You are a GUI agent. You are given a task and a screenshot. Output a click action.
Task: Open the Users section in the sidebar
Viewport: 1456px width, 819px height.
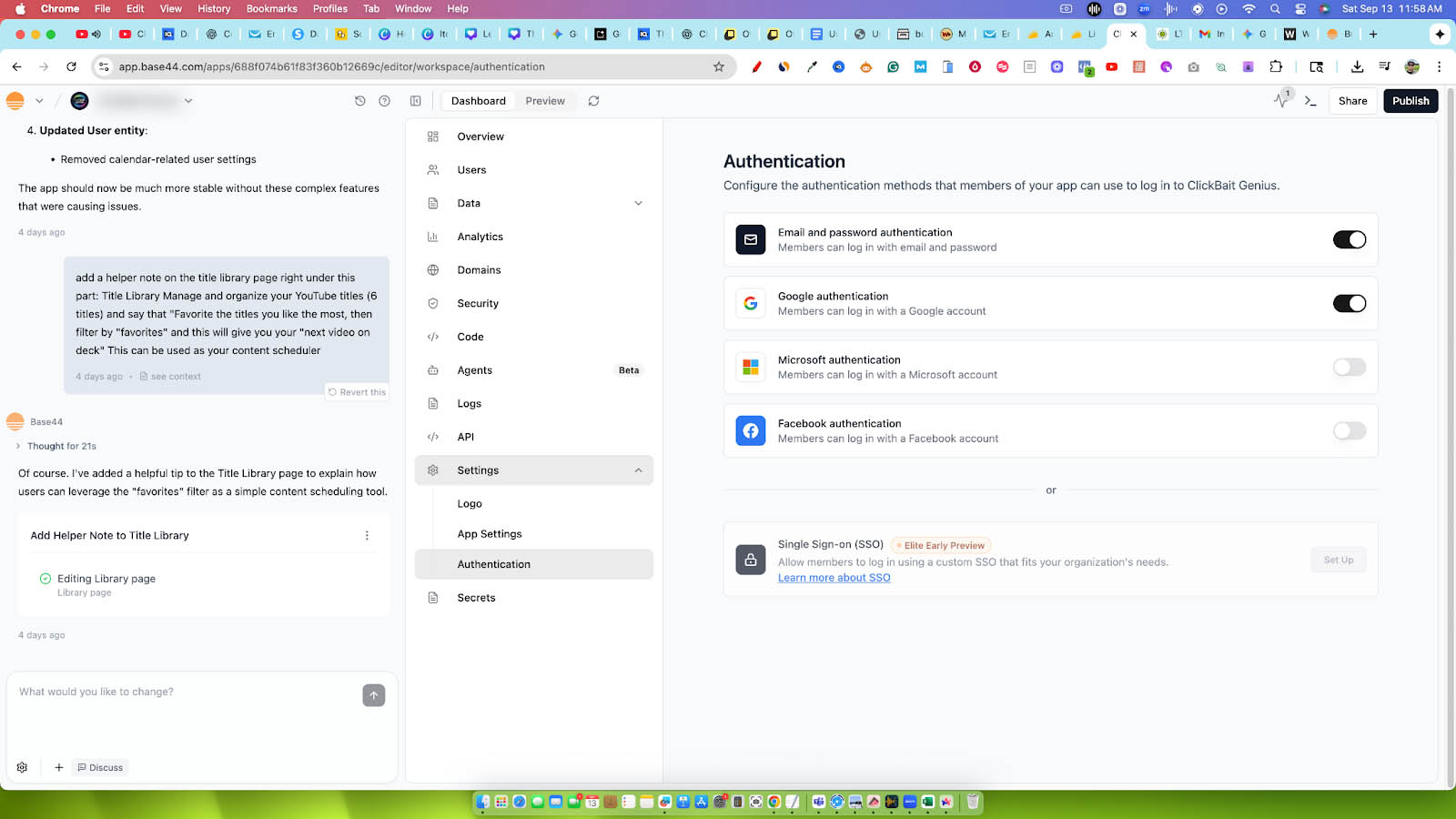click(471, 169)
